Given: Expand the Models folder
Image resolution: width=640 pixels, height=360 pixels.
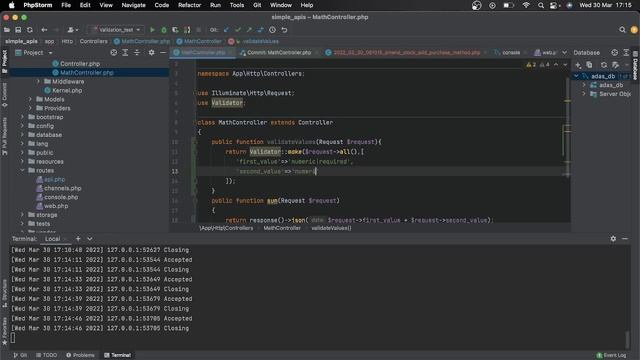Looking at the screenshot, I should (30, 99).
